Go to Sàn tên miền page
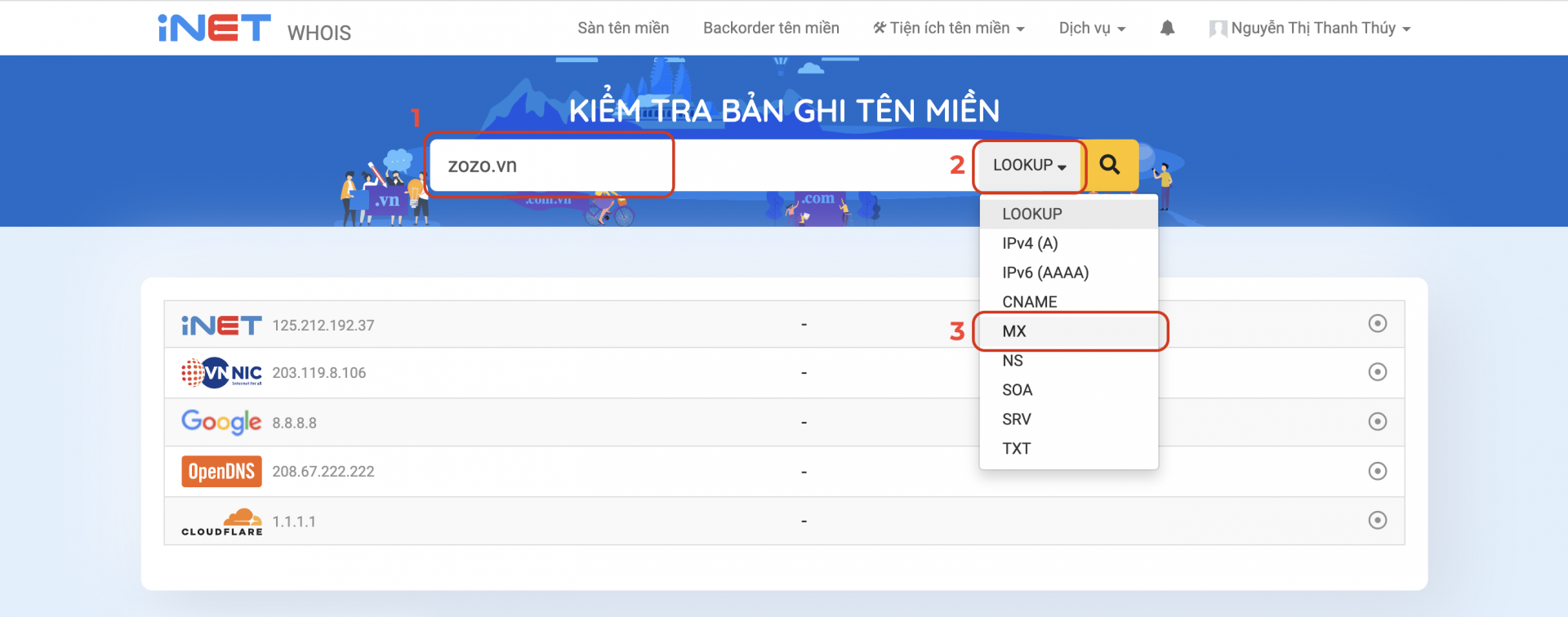 pyautogui.click(x=623, y=29)
